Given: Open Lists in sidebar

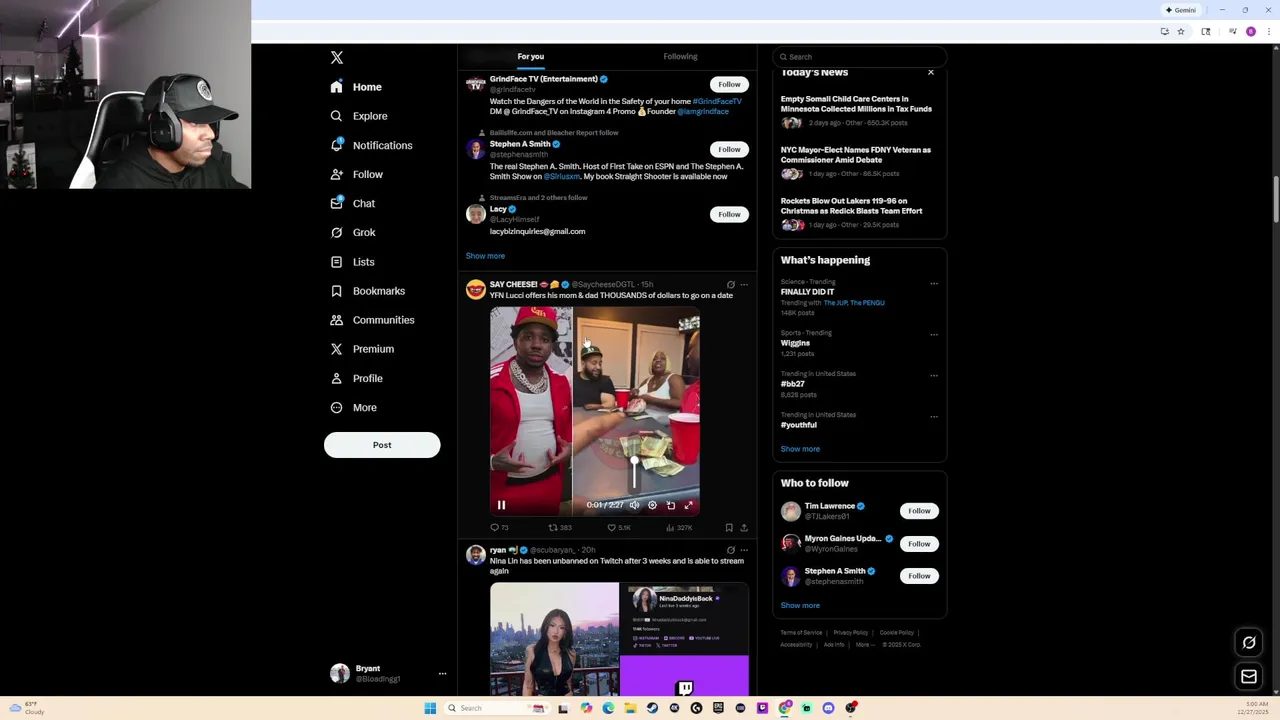Looking at the screenshot, I should point(352,262).
